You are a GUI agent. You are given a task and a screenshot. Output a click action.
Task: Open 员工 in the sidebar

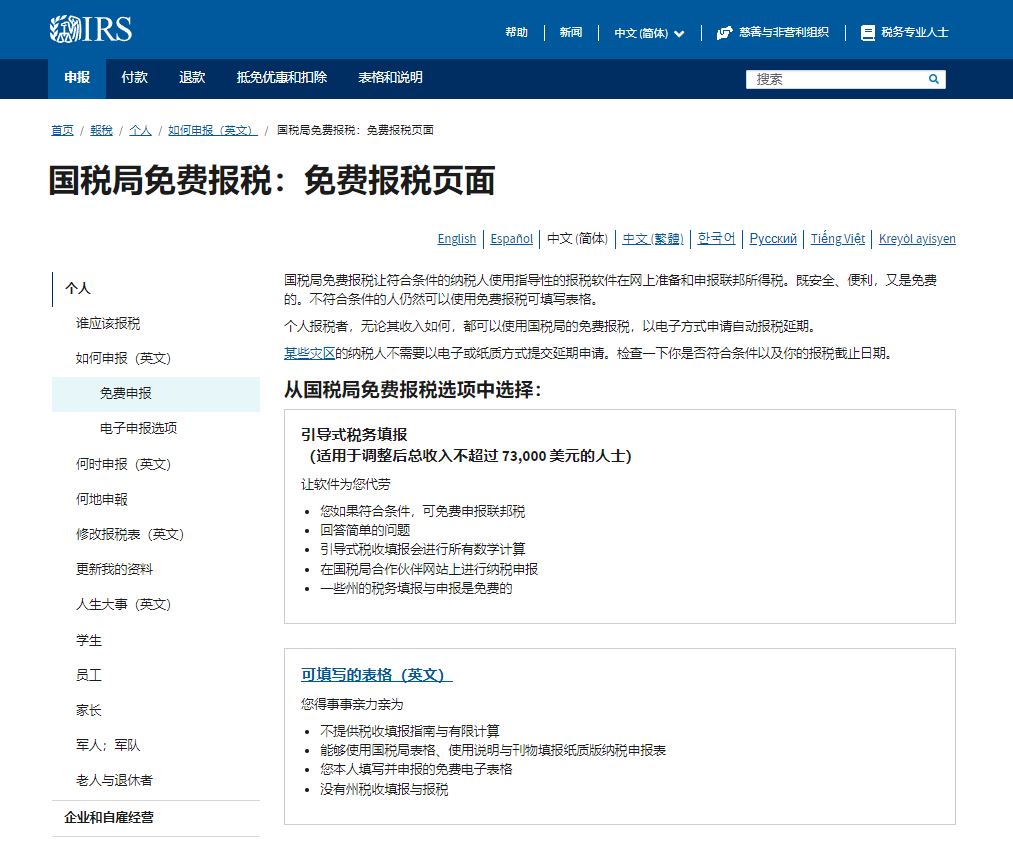click(x=89, y=676)
